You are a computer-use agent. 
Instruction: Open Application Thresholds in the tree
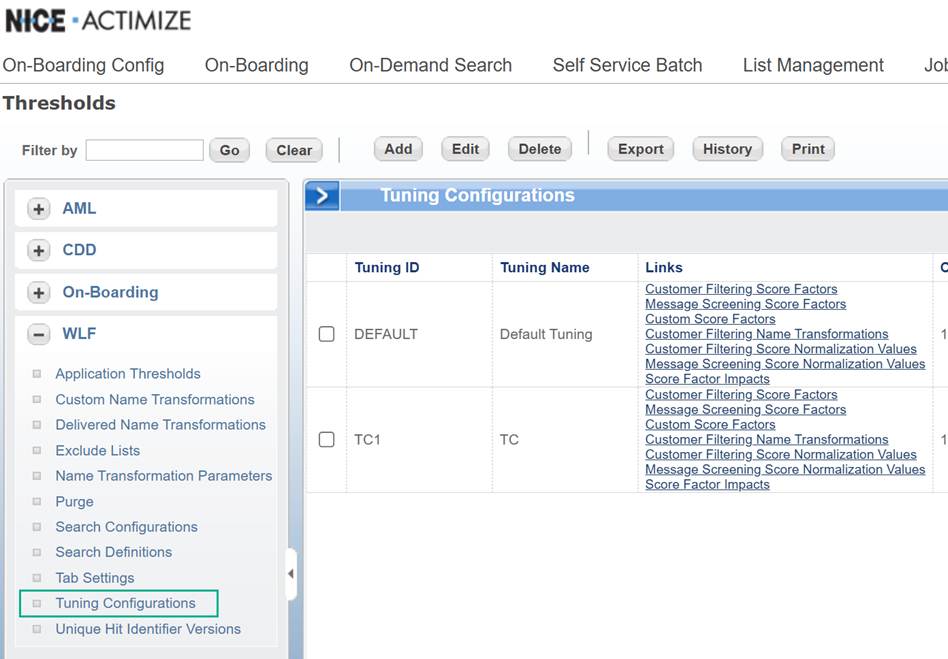pos(128,374)
